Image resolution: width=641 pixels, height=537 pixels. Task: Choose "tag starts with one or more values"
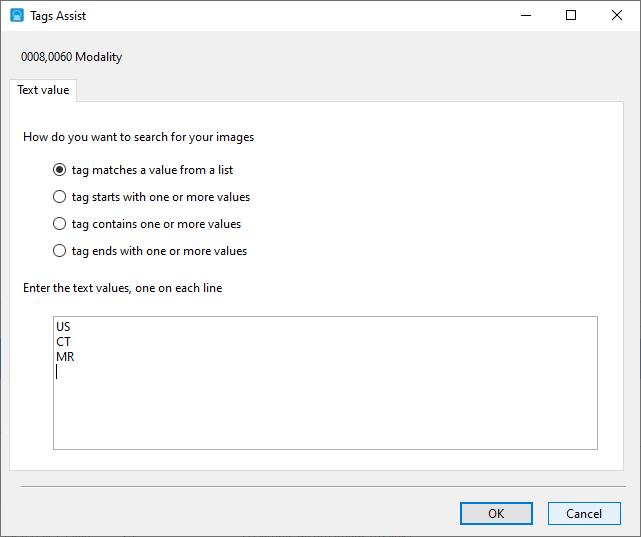[x=60, y=197]
